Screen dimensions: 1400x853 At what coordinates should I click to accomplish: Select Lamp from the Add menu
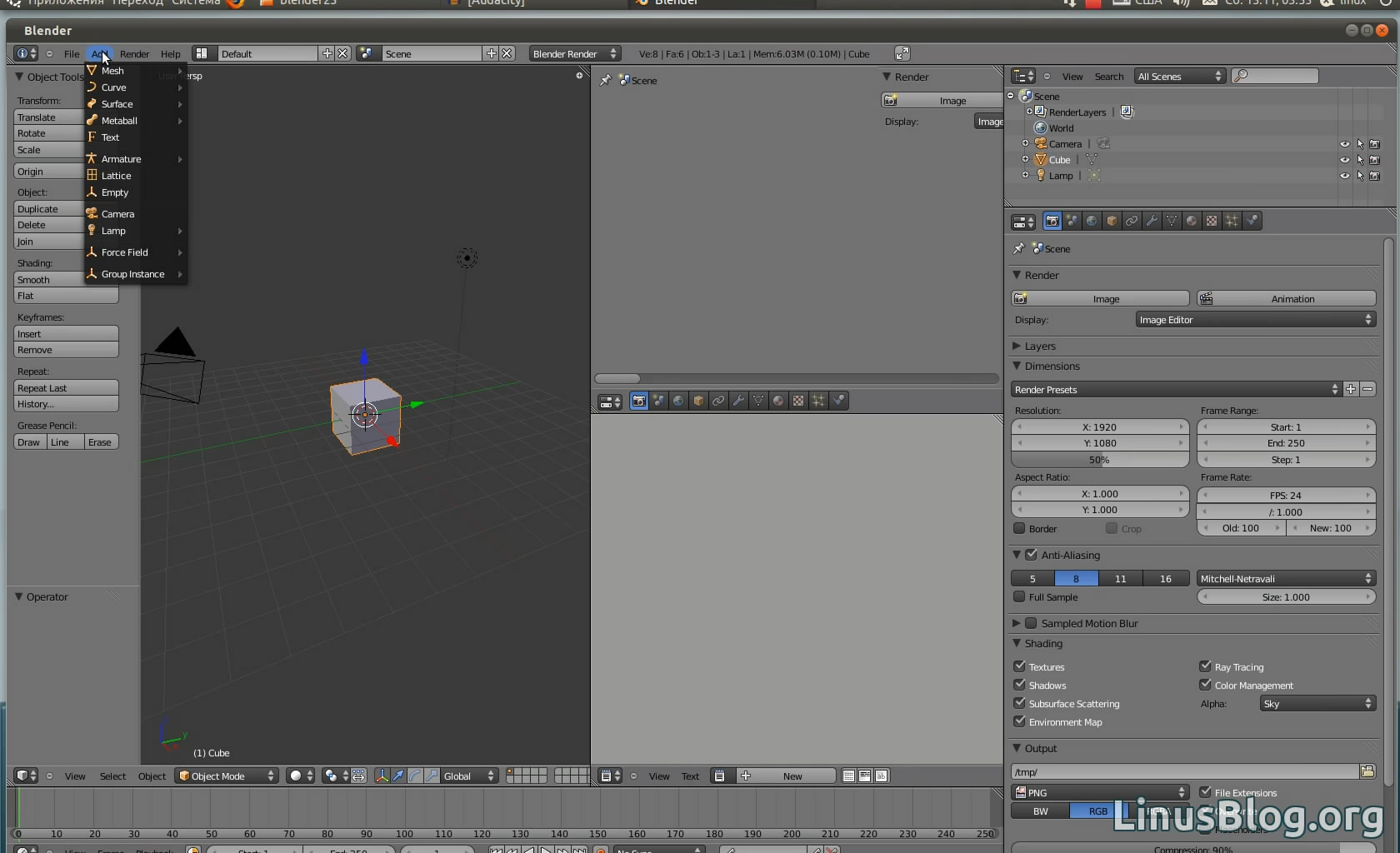pos(114,231)
